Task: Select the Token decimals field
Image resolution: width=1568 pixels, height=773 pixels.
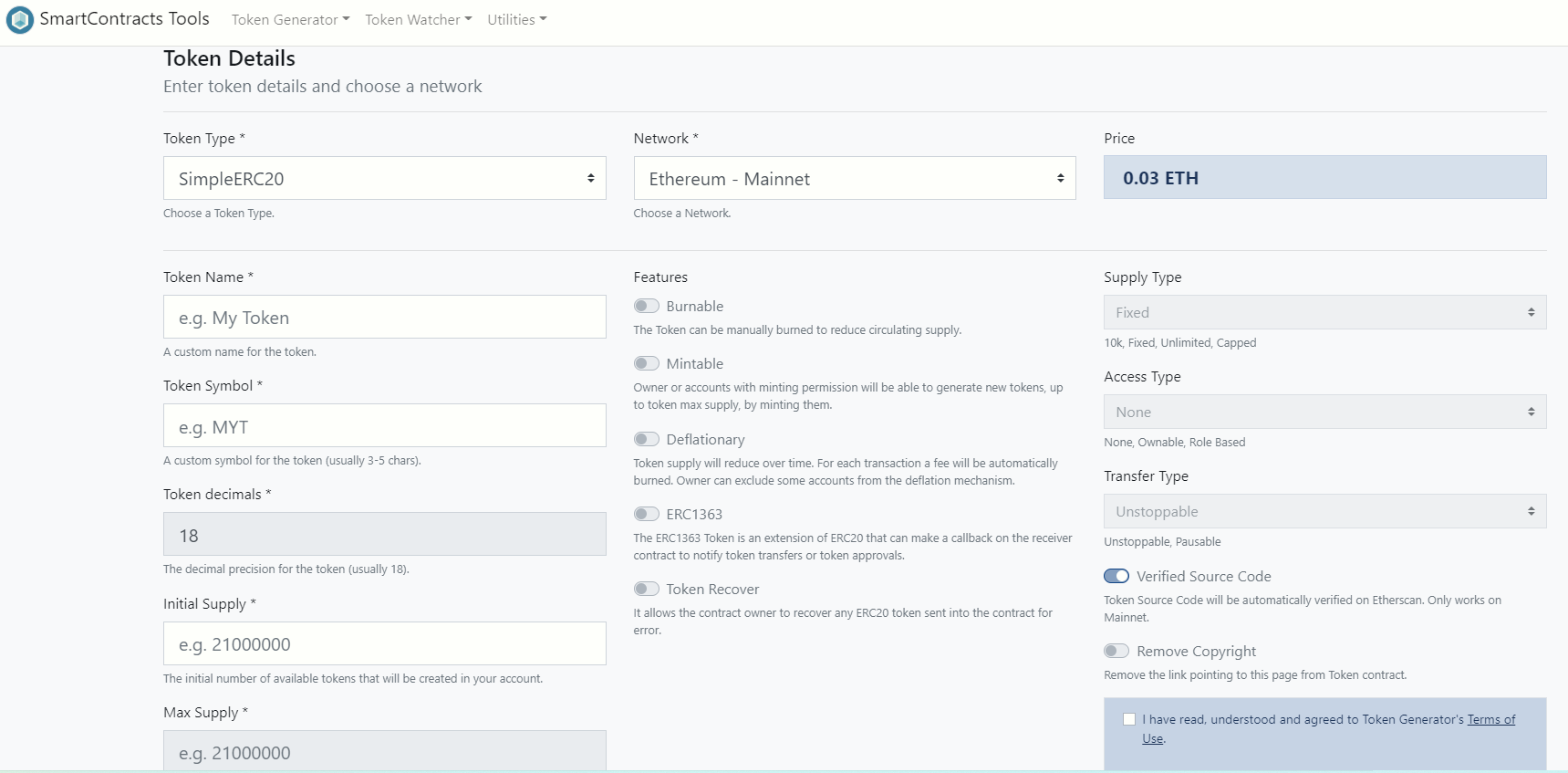Action: (x=384, y=534)
